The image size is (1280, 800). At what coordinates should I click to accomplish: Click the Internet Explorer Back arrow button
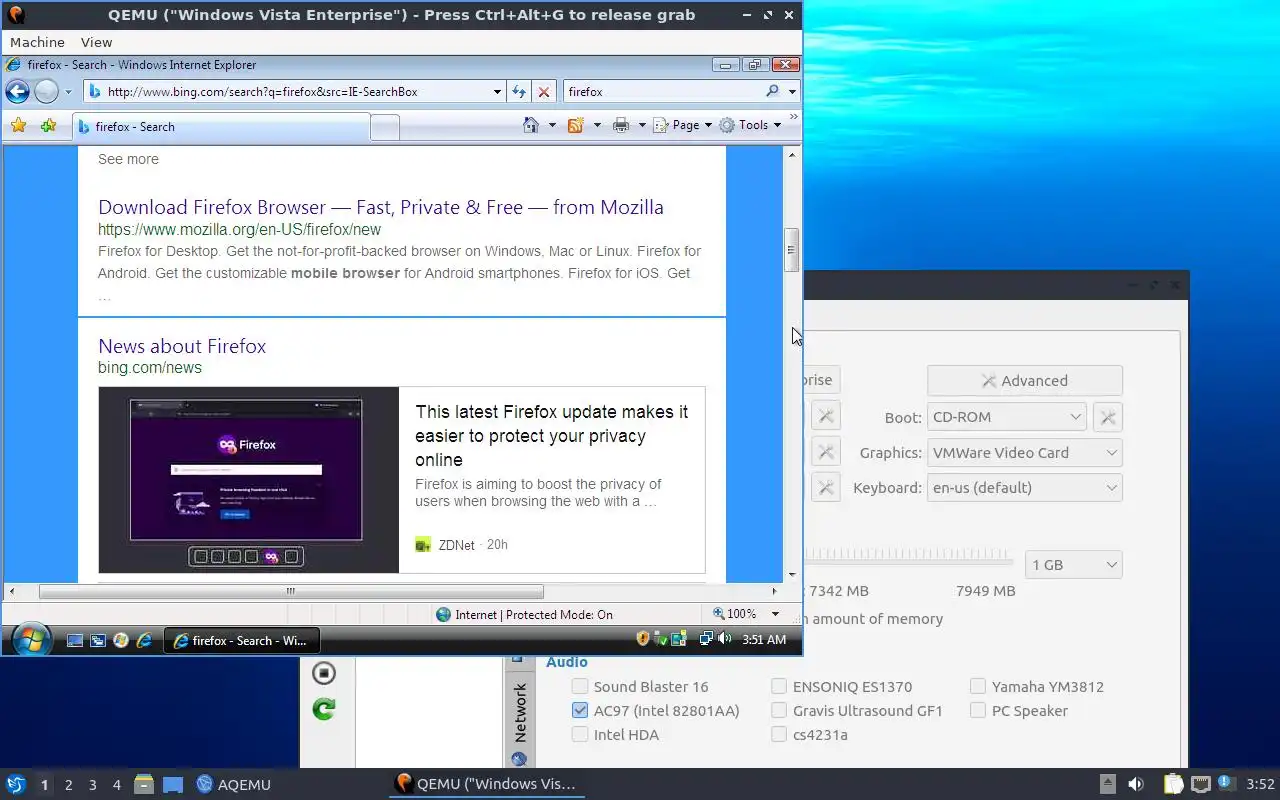coord(17,92)
